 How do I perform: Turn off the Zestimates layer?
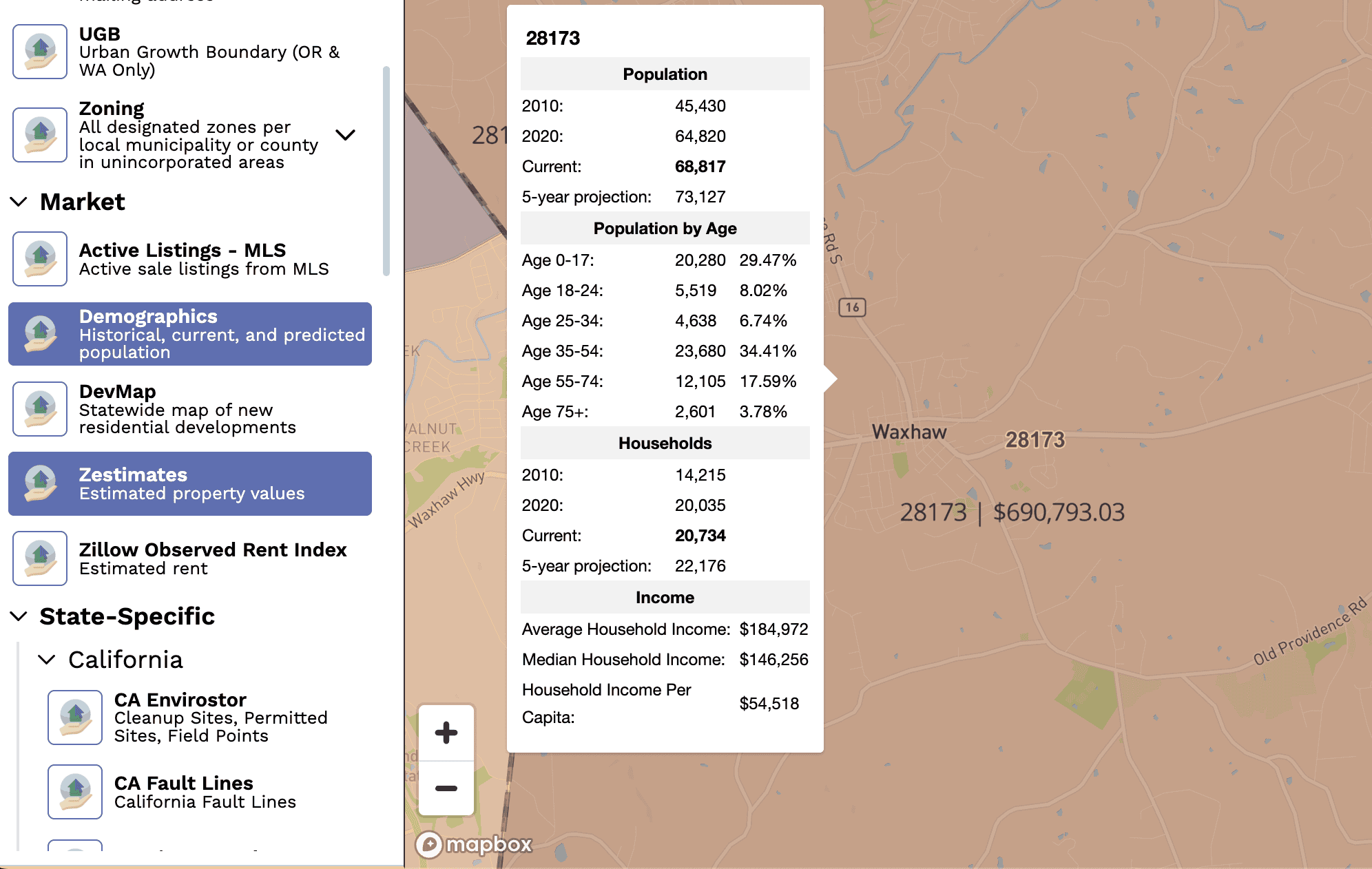190,484
